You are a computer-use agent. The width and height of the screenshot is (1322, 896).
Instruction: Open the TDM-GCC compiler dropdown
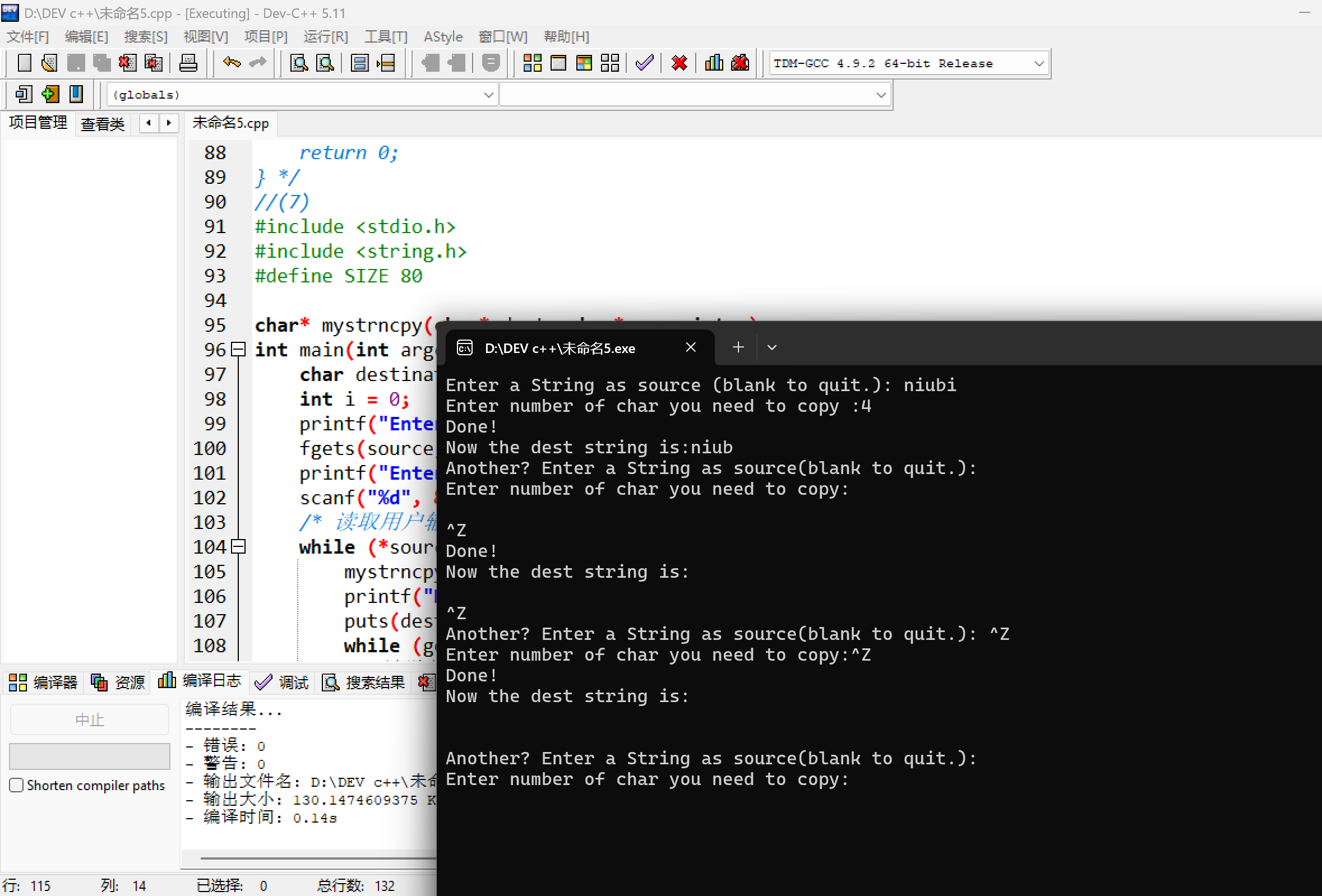coord(1038,64)
